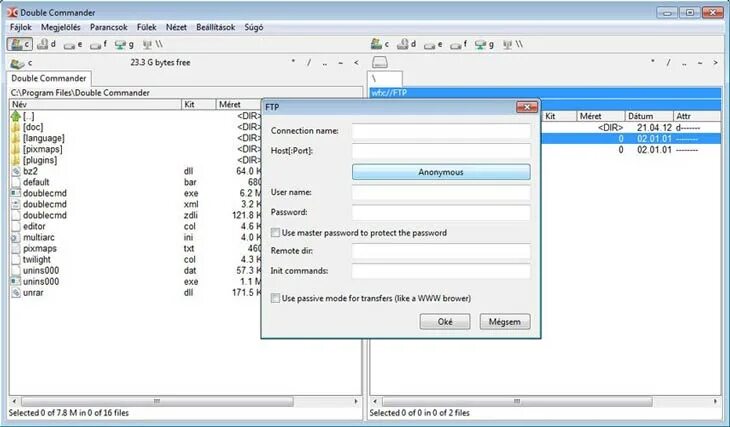Click left panel * favorites button

coord(293,62)
